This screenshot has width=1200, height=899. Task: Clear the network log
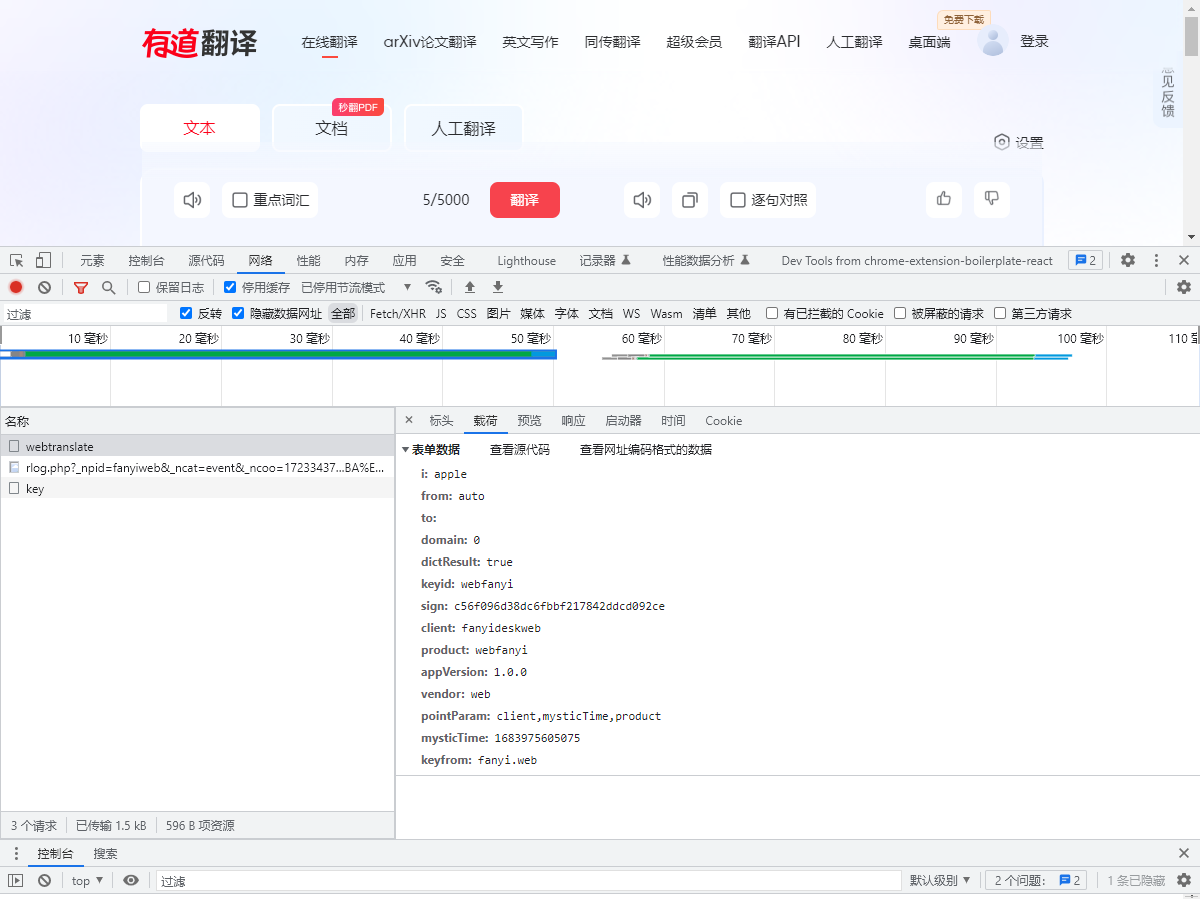44,287
